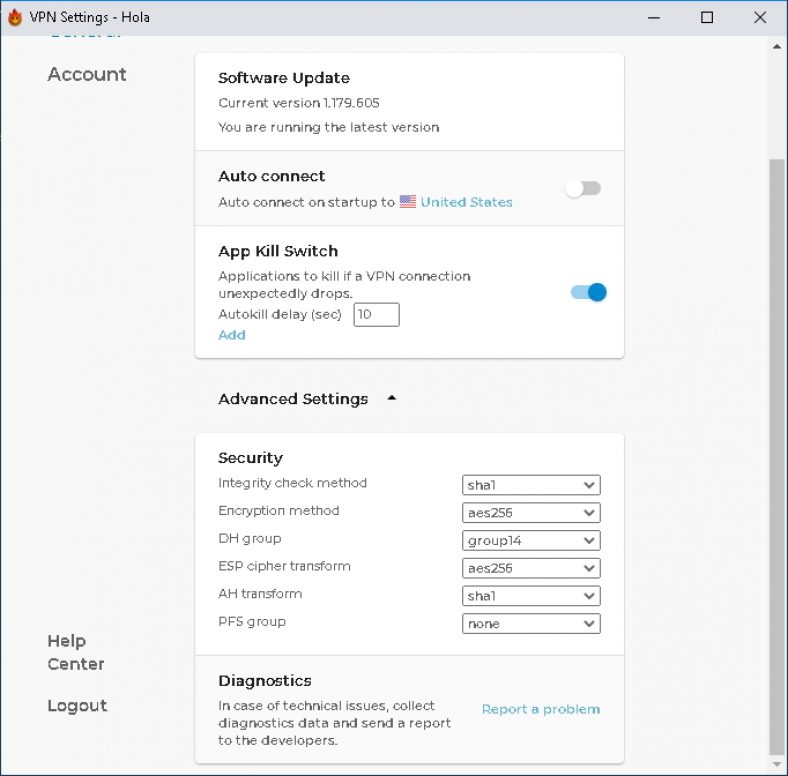788x776 pixels.
Task: Open the Help Center in sidebar
Action: 76,652
